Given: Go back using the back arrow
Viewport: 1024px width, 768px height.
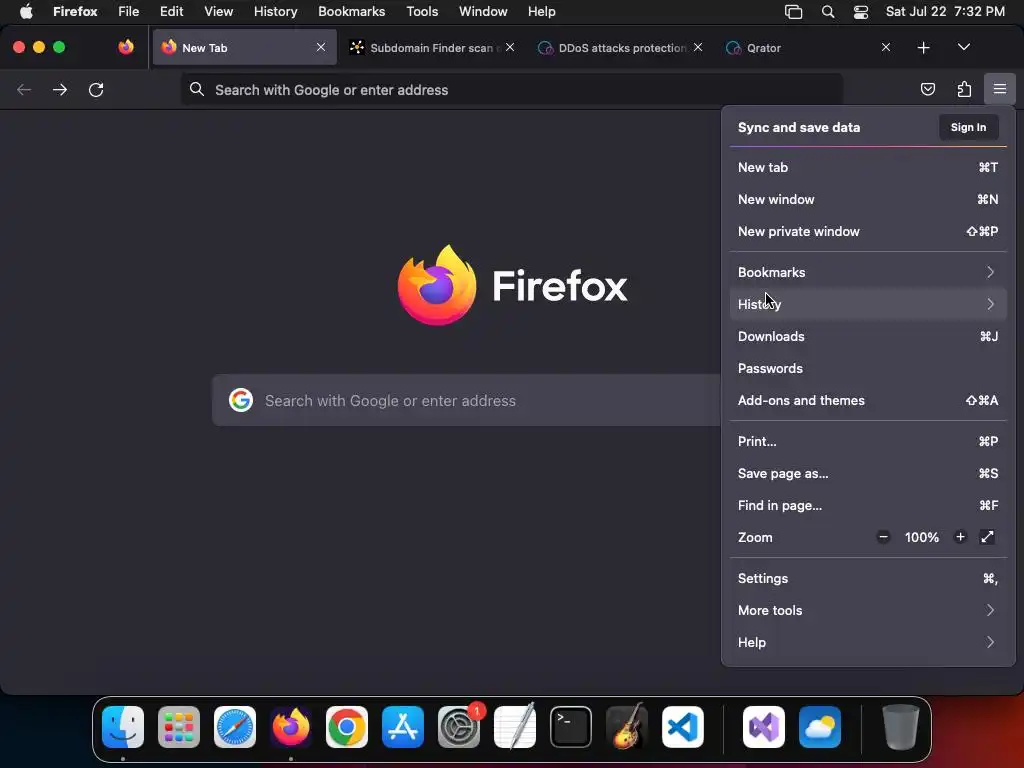Looking at the screenshot, I should (x=24, y=89).
